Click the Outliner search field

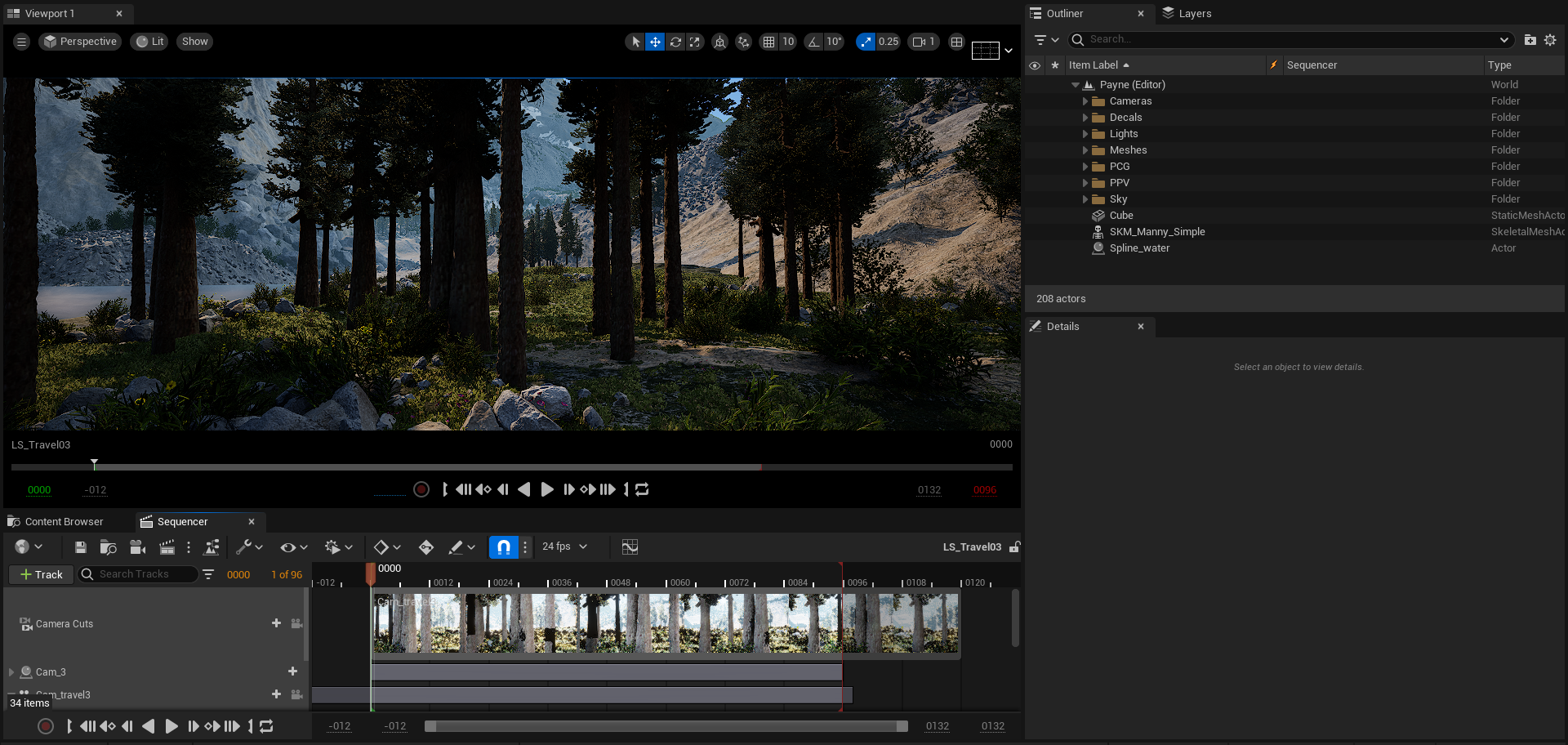point(1291,39)
